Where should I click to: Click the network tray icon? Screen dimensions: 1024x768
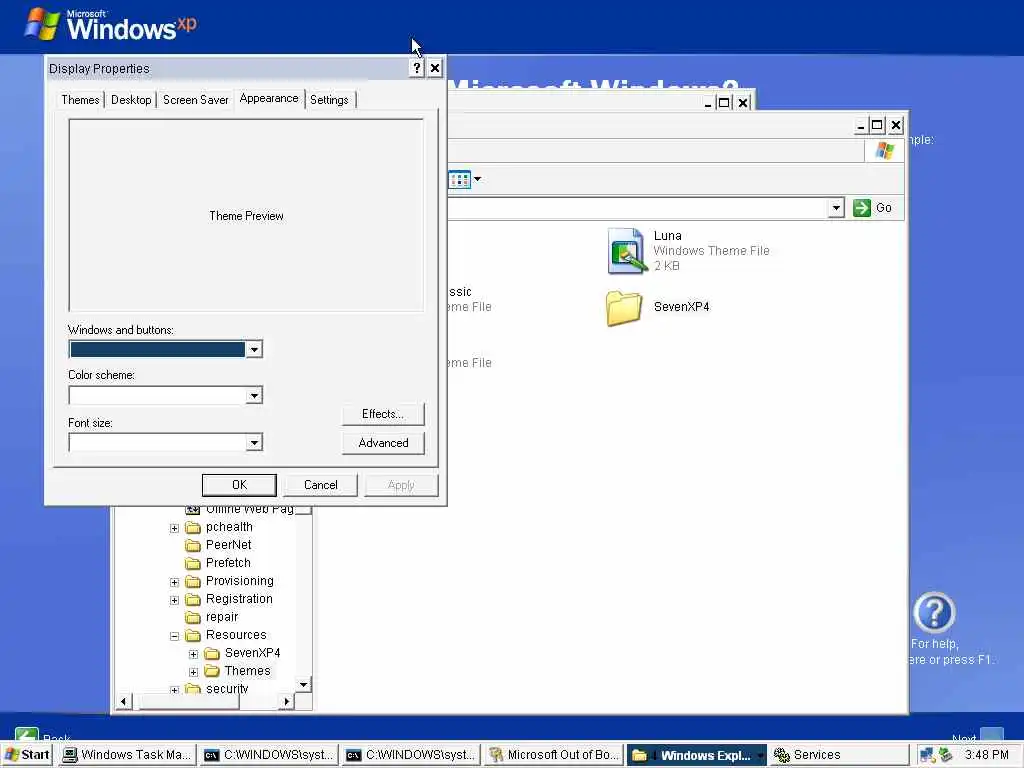(x=927, y=755)
